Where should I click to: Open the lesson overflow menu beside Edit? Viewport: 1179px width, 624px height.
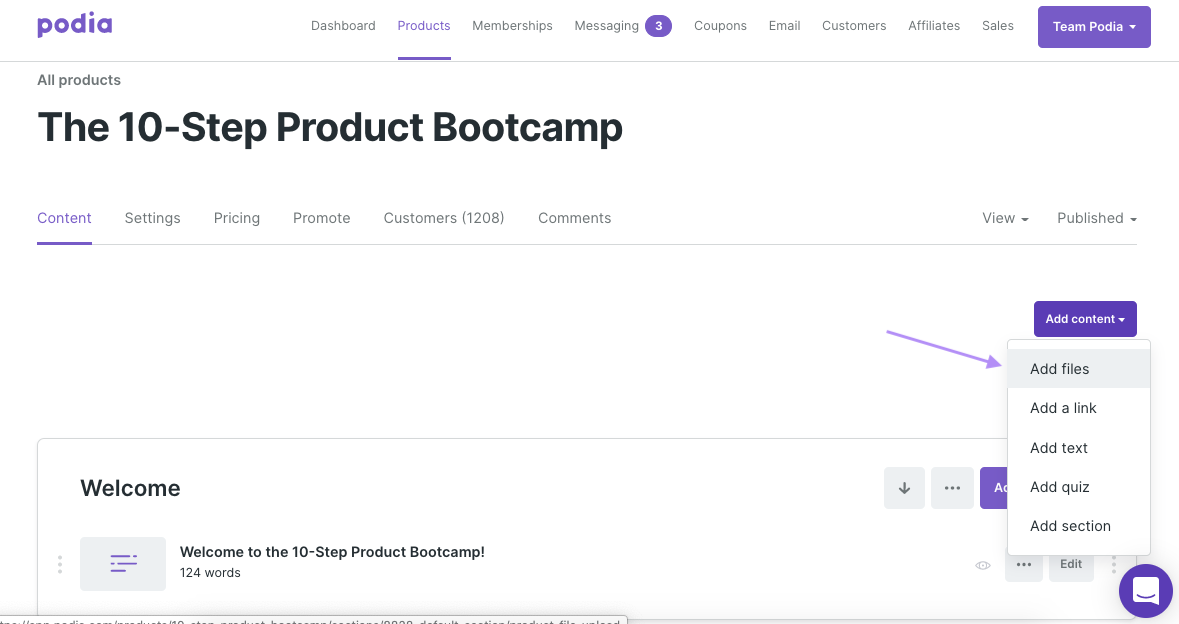[x=1023, y=565]
